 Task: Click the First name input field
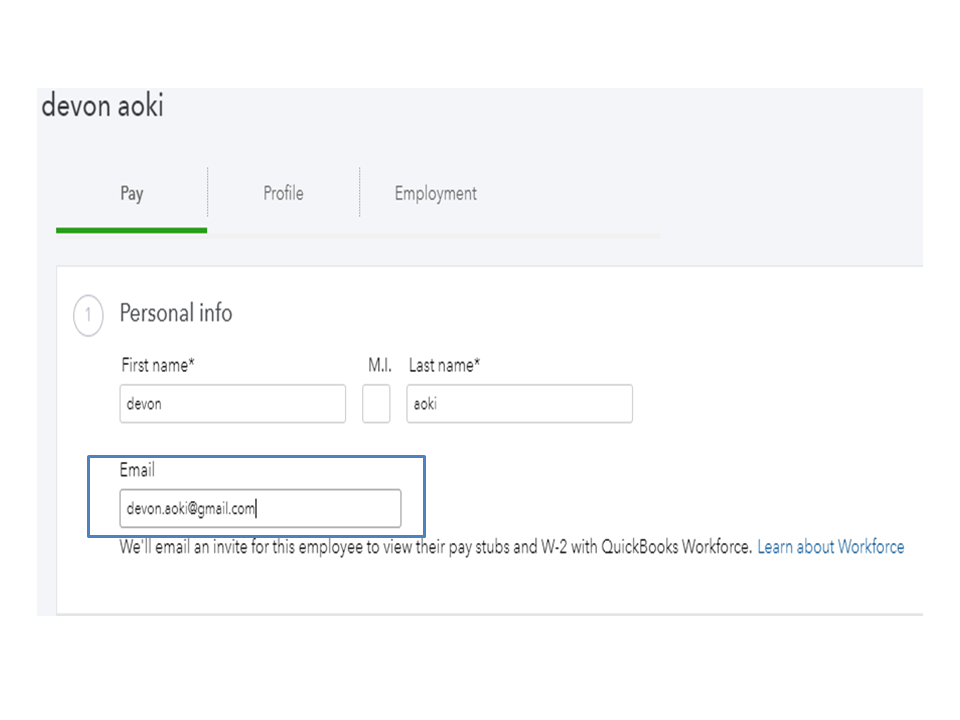tap(232, 404)
